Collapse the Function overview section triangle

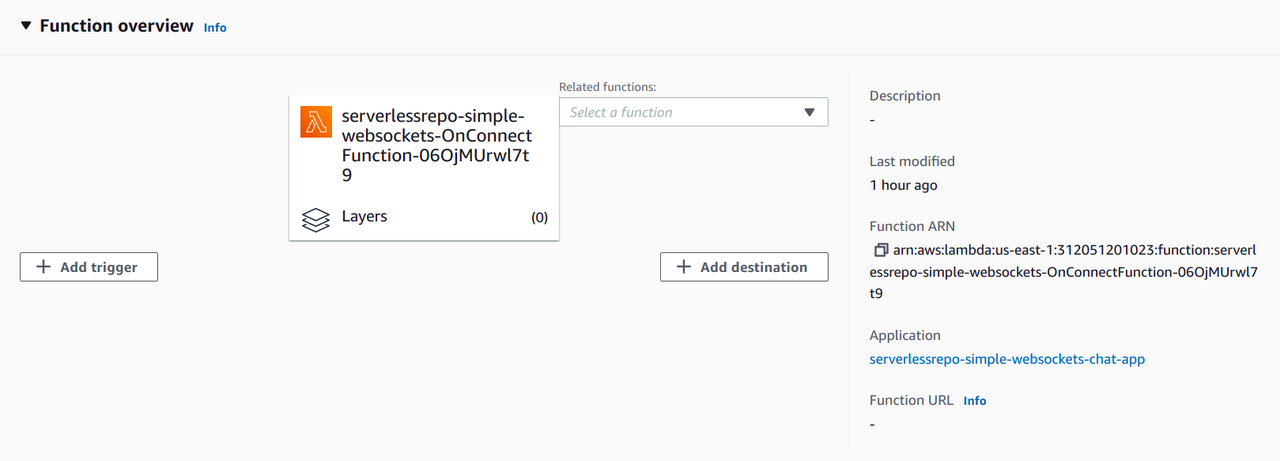tap(26, 26)
